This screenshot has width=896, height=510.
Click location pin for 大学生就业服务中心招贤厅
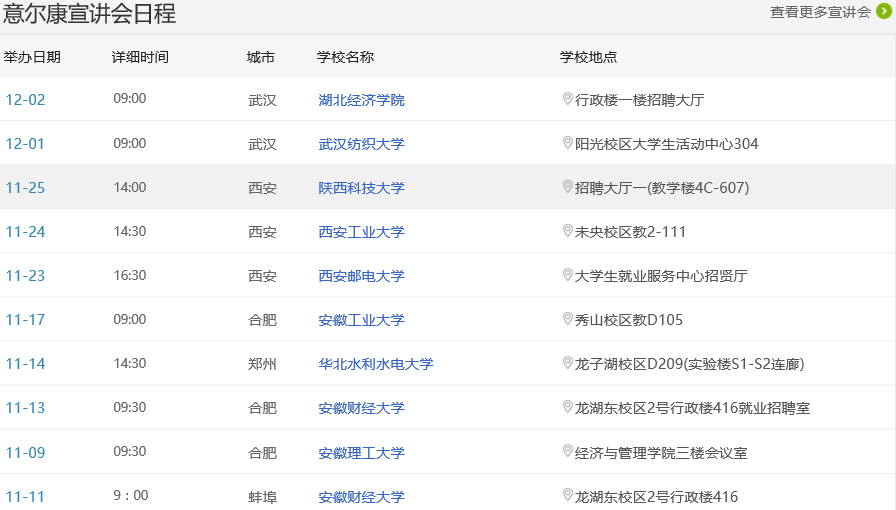pos(567,275)
